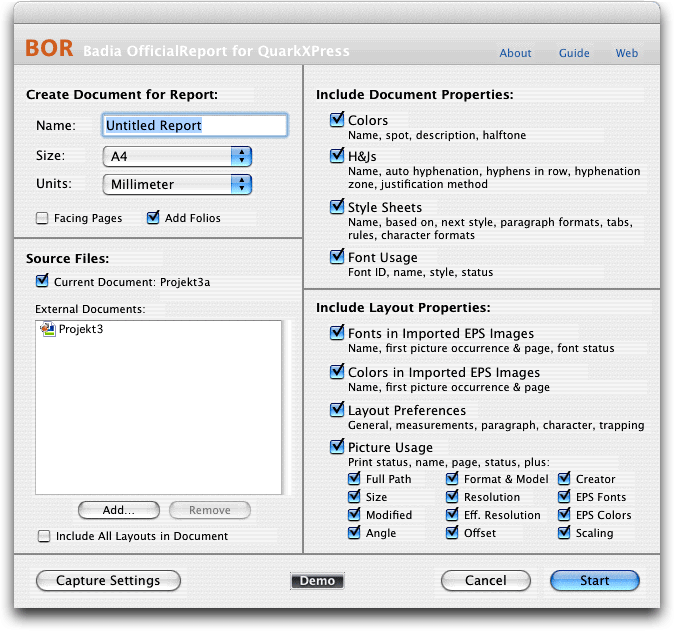Click the Start button
The height and width of the screenshot is (631, 674).
(595, 581)
